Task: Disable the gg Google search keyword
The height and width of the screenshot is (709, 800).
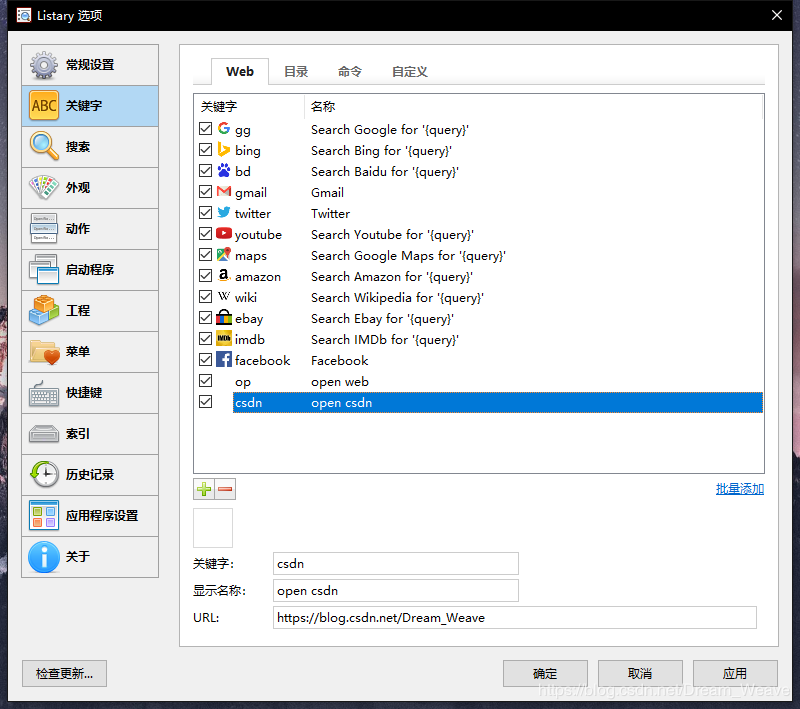Action: 206,128
